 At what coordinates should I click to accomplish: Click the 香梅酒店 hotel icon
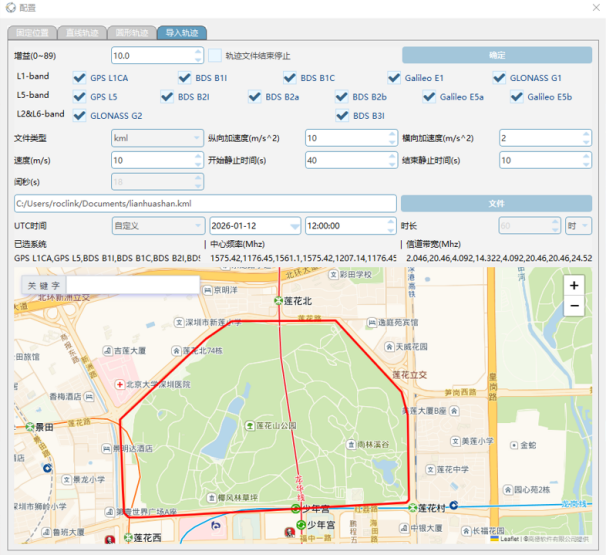click(x=89, y=397)
